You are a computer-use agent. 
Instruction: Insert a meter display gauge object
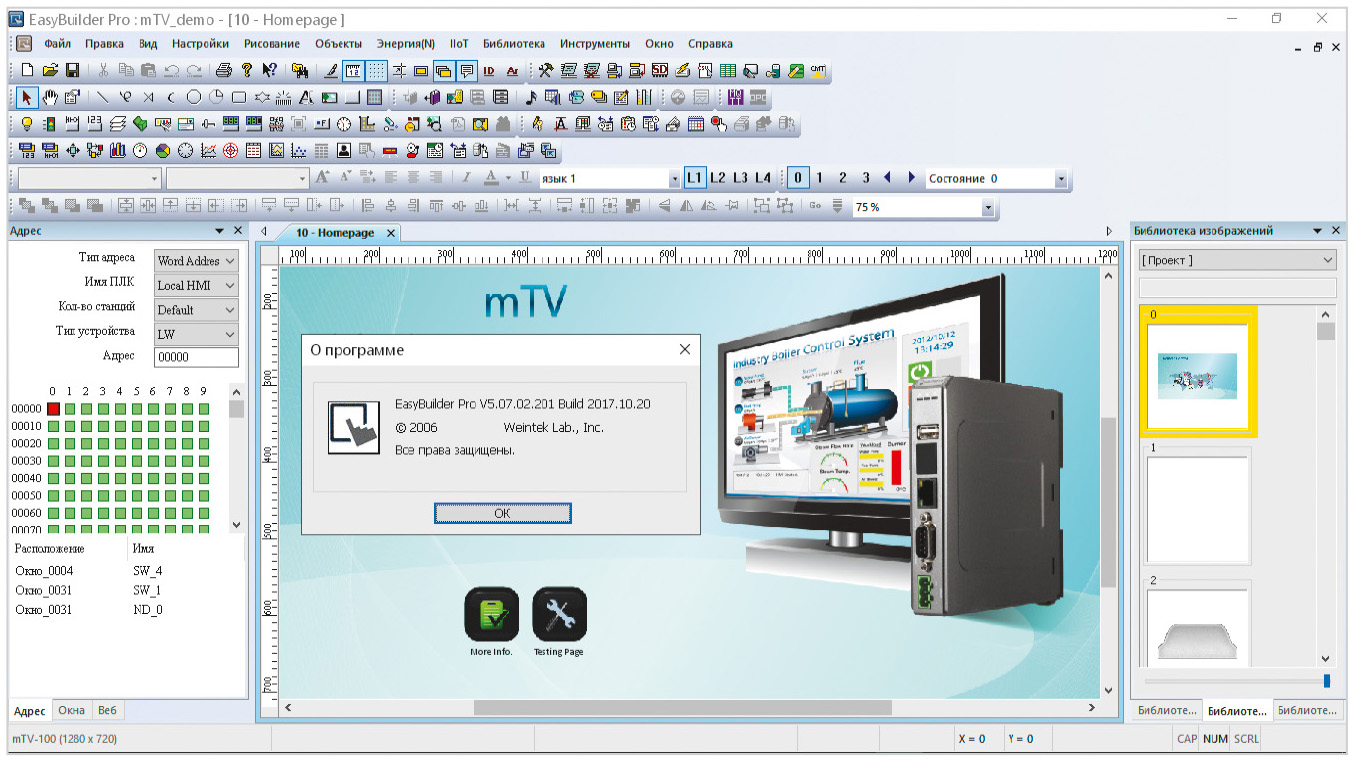pyautogui.click(x=140, y=151)
